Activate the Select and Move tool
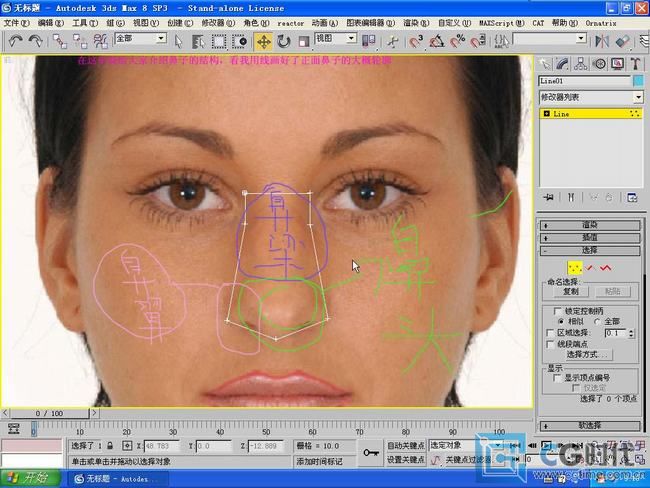This screenshot has width=650, height=488. 264,41
